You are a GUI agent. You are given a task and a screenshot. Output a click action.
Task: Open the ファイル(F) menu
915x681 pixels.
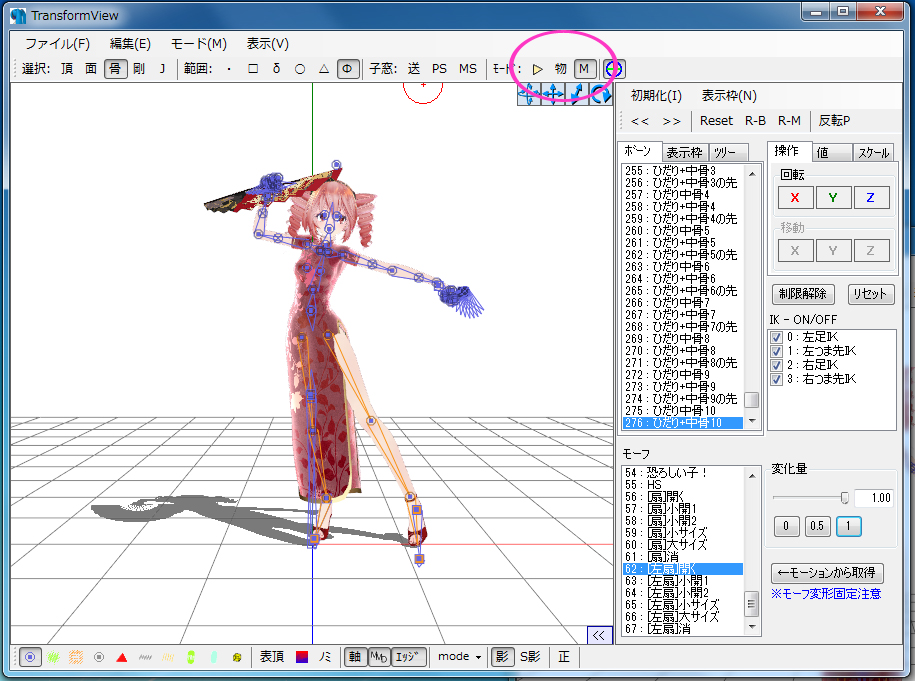(57, 44)
